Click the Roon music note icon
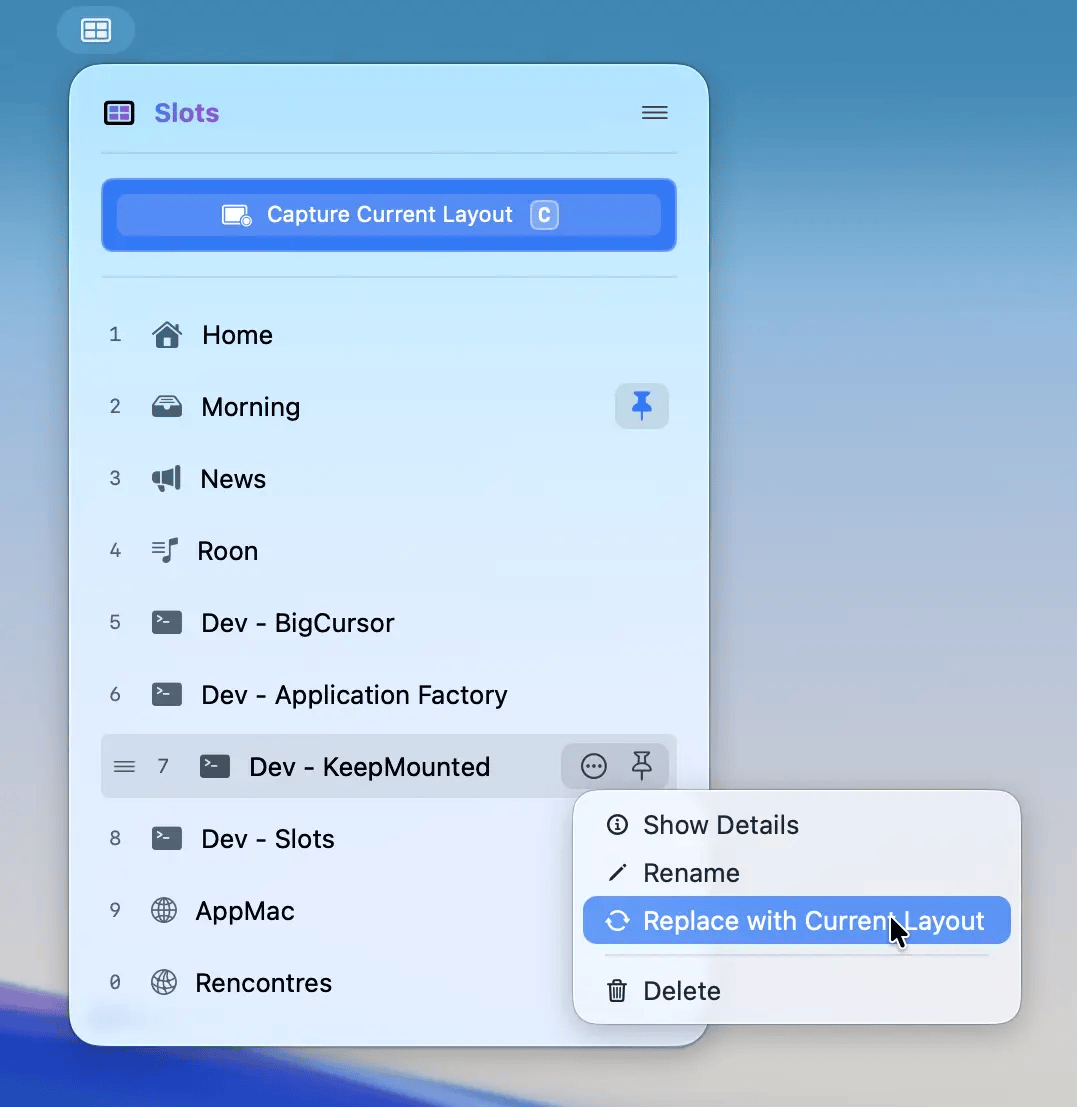 [165, 551]
